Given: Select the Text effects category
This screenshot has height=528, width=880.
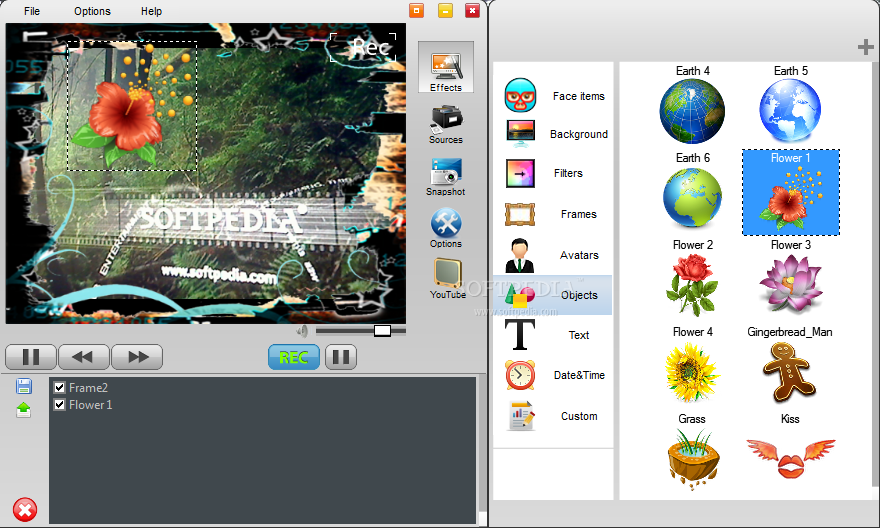Looking at the screenshot, I should pos(553,335).
